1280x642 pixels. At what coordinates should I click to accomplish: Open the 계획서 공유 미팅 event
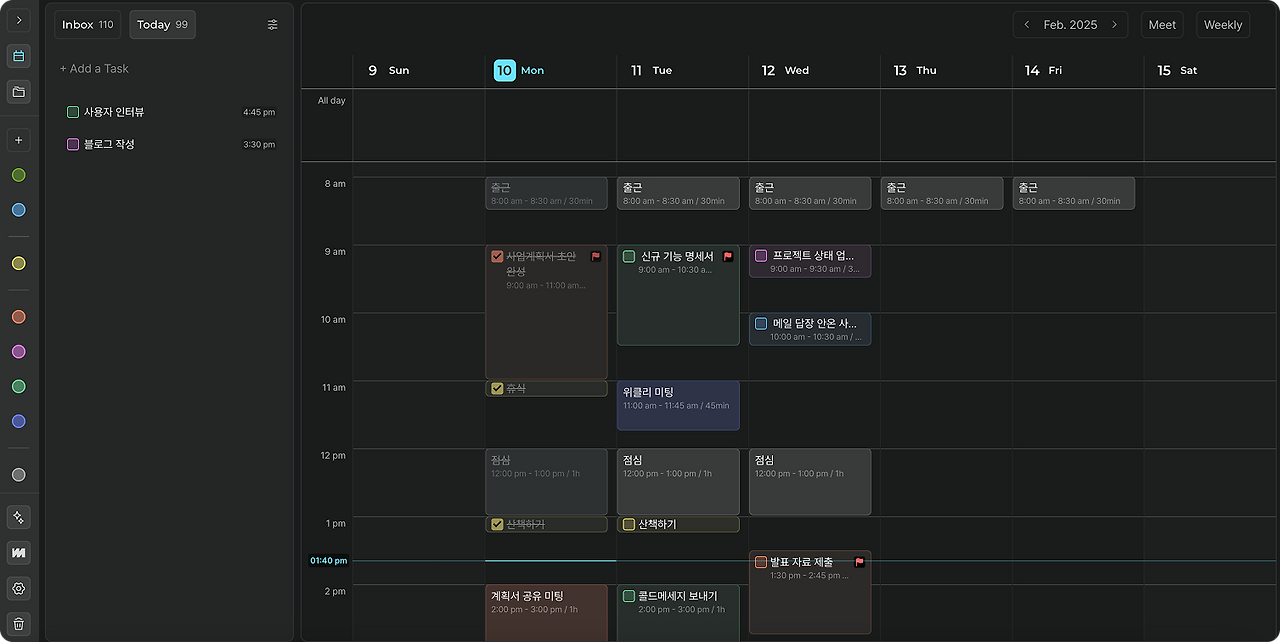tap(546, 612)
